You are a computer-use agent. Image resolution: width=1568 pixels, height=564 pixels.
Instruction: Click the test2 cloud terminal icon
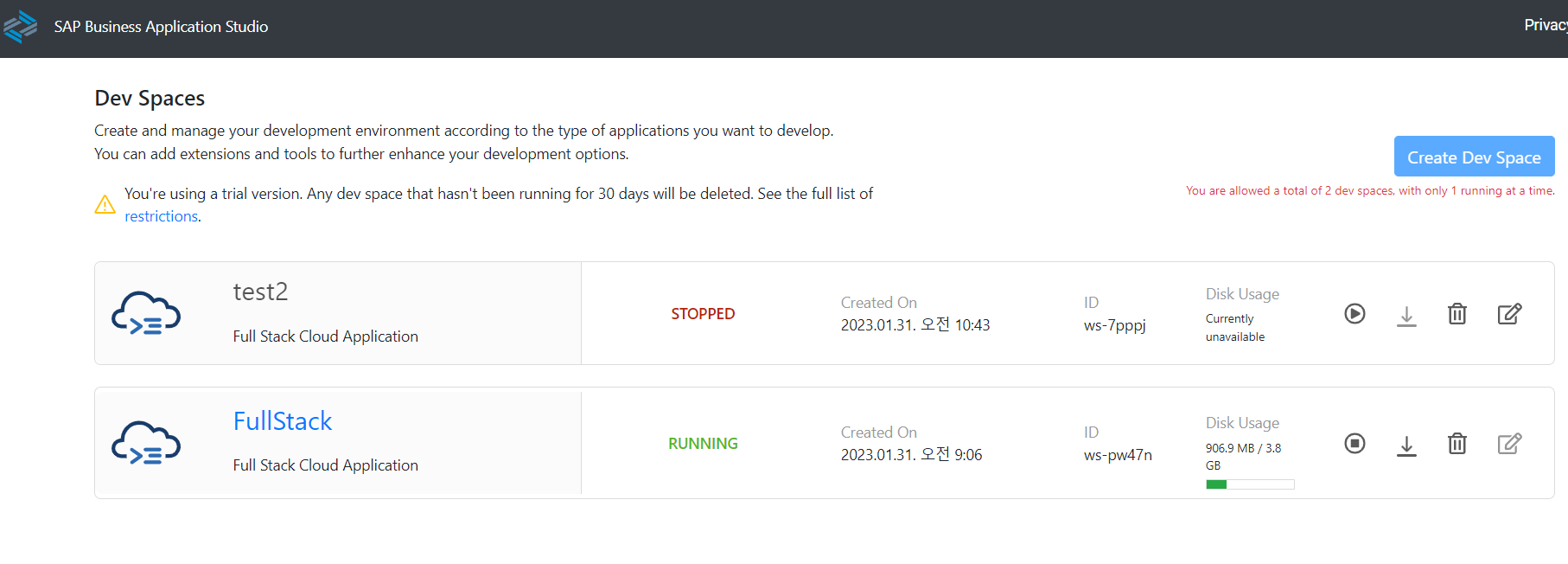click(146, 313)
